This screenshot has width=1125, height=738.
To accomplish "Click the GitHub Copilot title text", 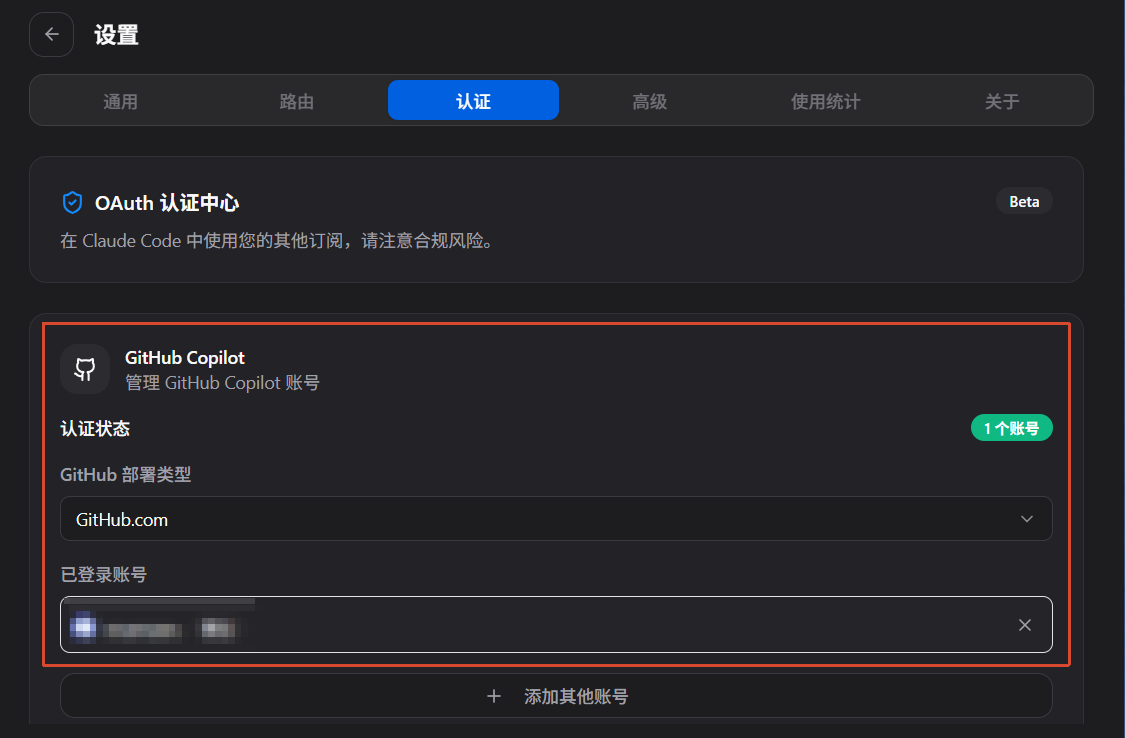I will pos(184,357).
